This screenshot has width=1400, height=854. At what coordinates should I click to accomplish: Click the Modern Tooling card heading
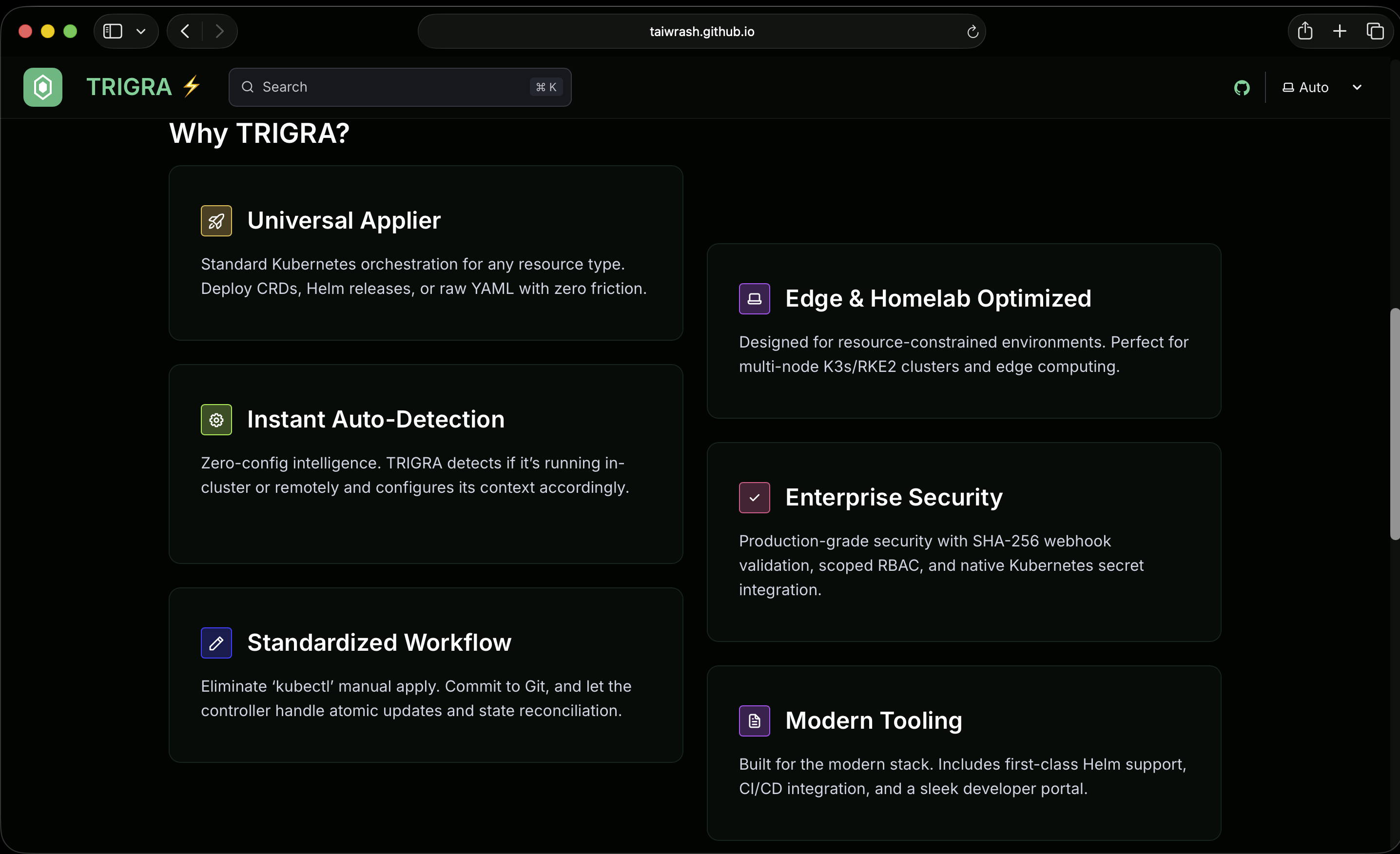pyautogui.click(x=874, y=720)
